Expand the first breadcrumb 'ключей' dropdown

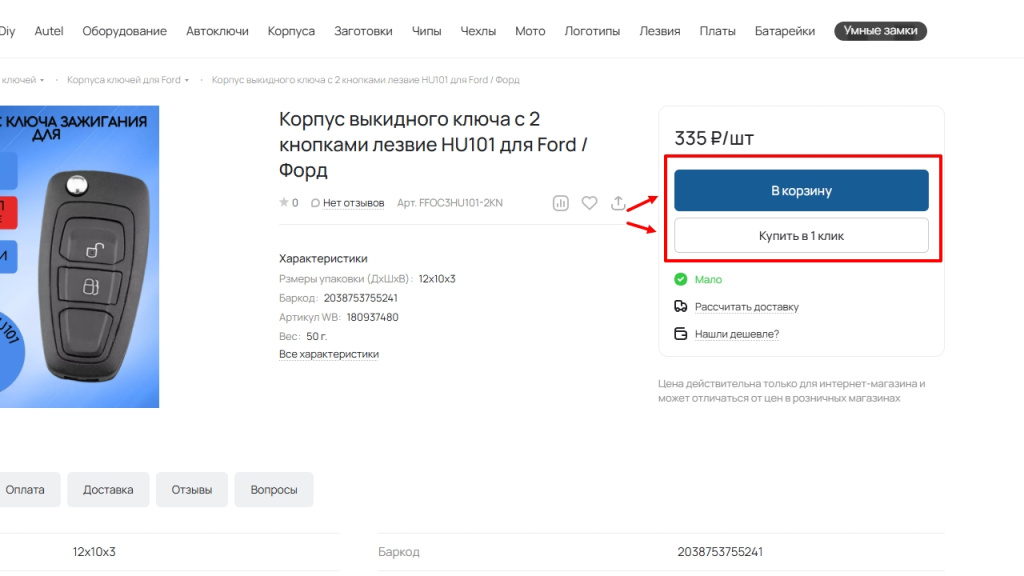[25, 79]
